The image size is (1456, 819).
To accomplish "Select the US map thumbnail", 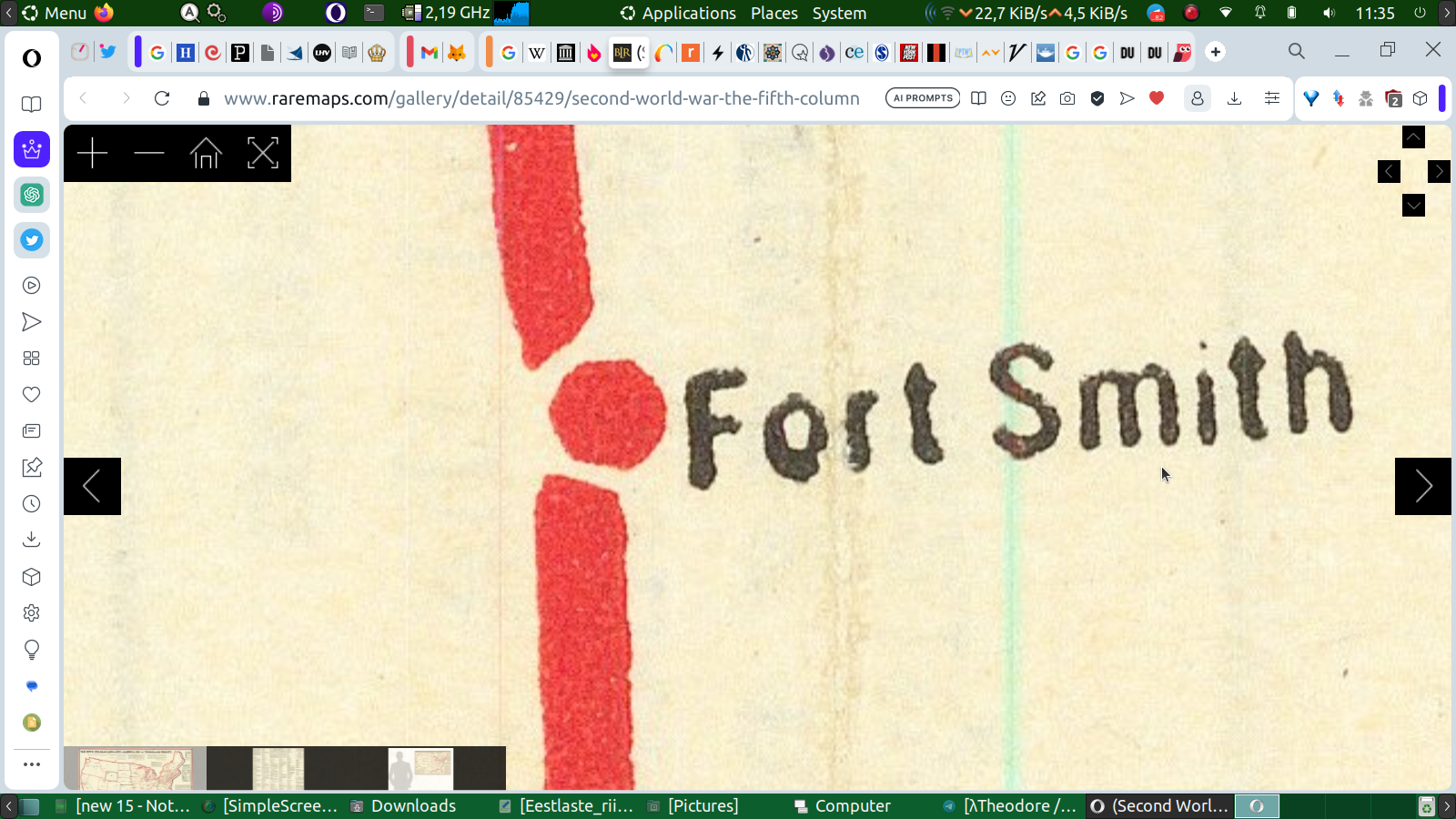I will (x=136, y=769).
